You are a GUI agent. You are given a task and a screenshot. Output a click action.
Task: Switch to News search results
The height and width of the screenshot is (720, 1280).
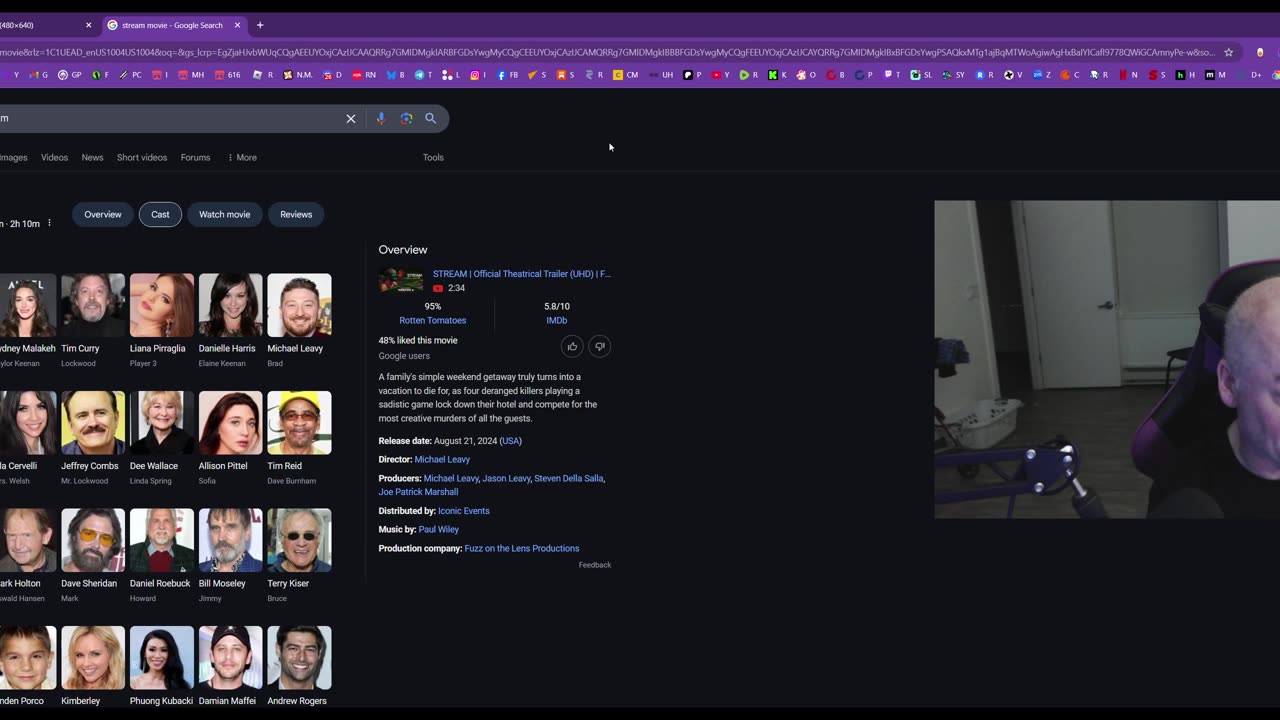92,157
